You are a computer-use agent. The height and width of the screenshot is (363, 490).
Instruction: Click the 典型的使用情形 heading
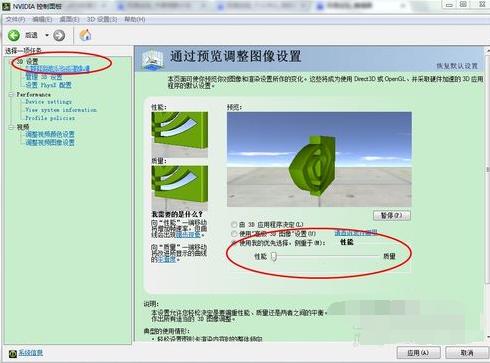click(166, 331)
